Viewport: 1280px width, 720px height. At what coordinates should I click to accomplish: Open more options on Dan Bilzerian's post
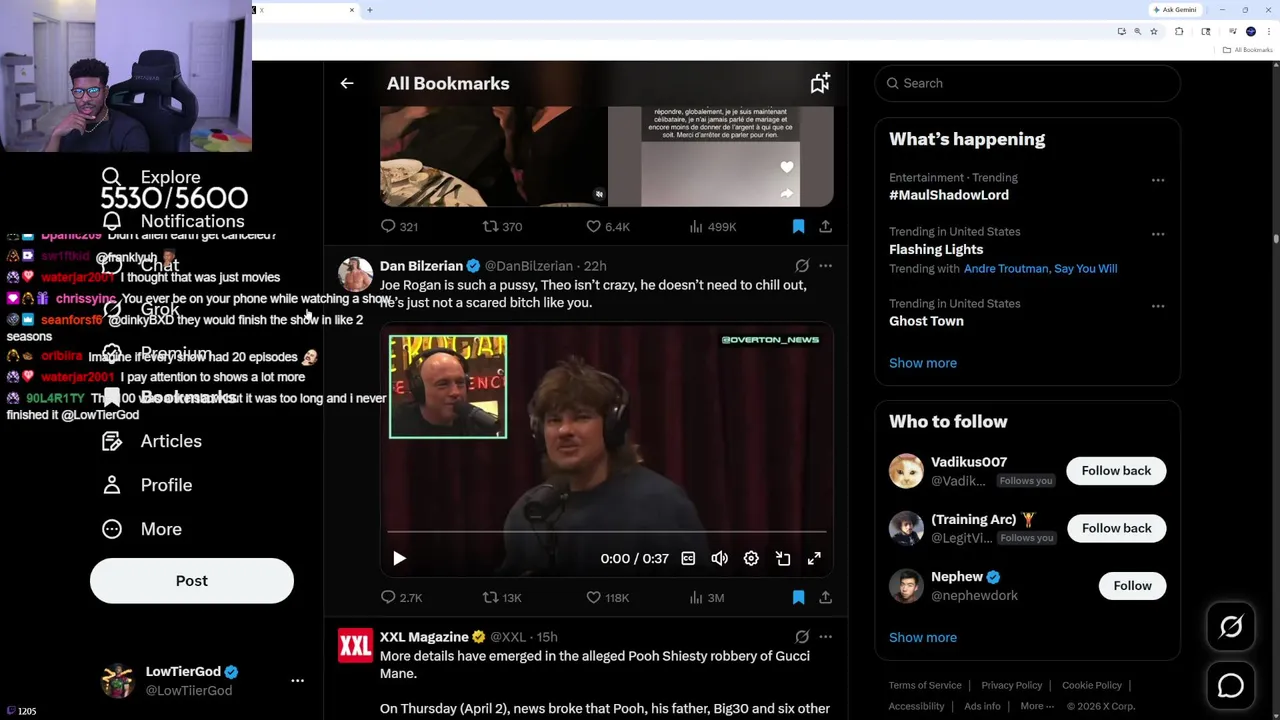[825, 266]
